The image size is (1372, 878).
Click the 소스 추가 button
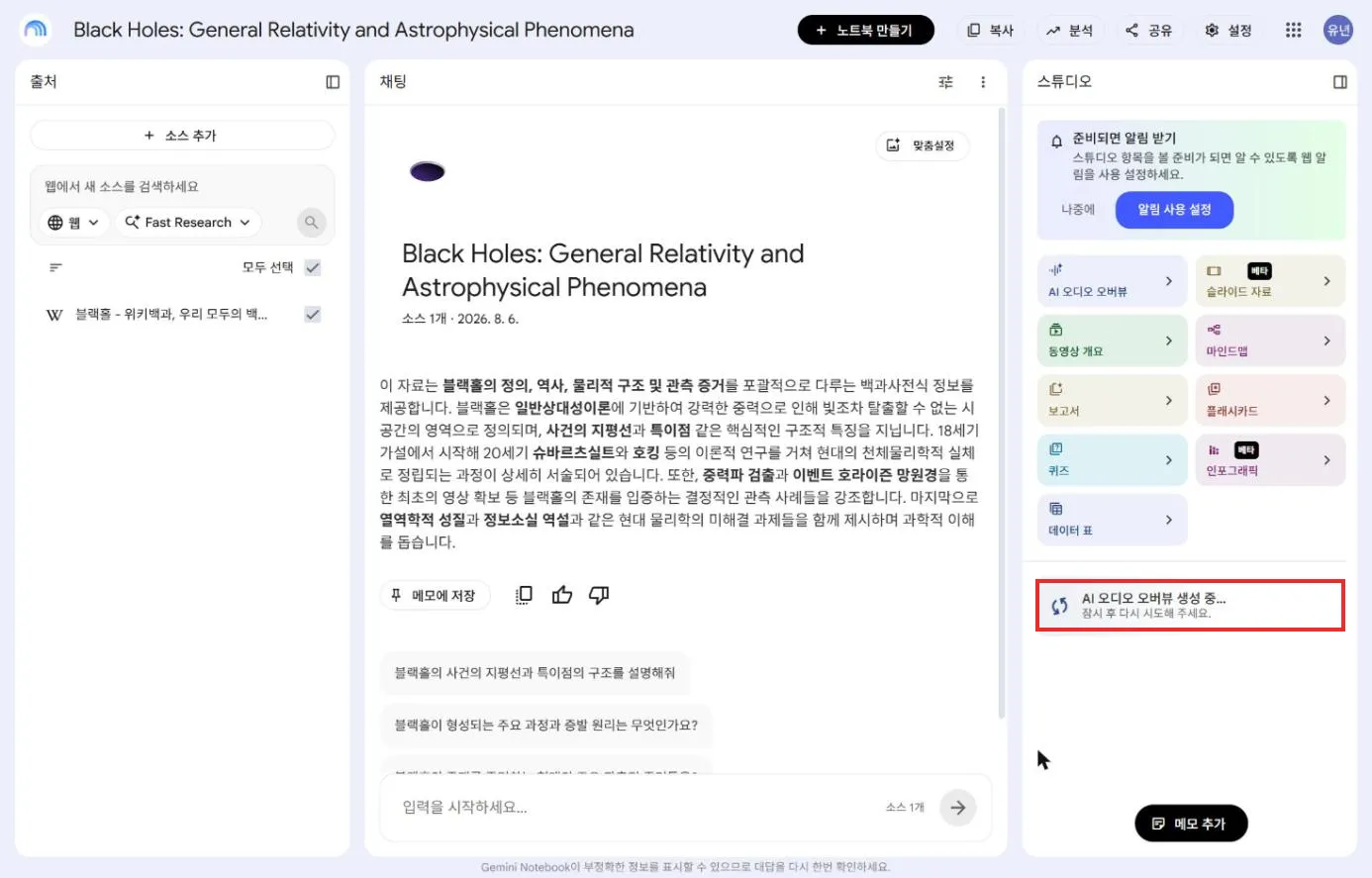point(182,136)
